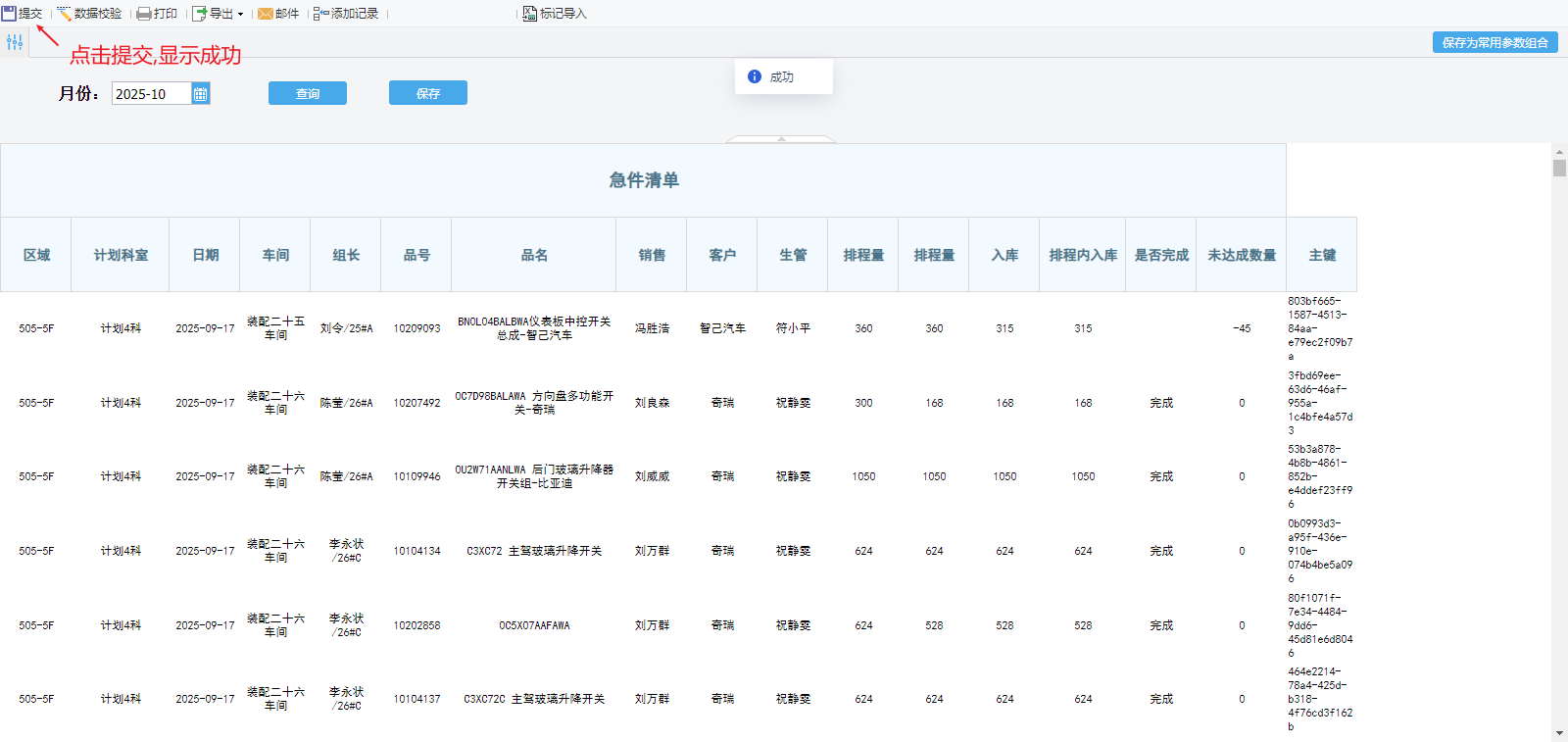The width and height of the screenshot is (1568, 742).
Task: Open the parameter settings sliders icon
Action: (x=15, y=42)
